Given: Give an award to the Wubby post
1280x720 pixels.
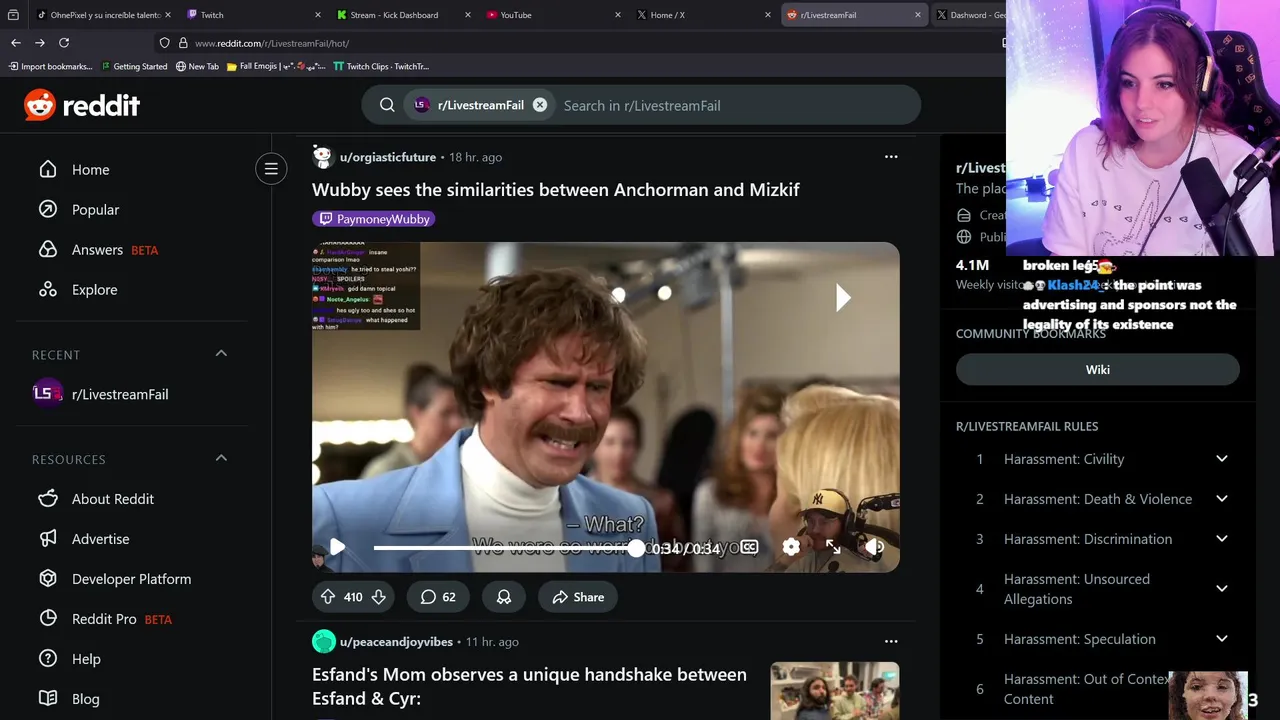Looking at the screenshot, I should click(x=504, y=597).
